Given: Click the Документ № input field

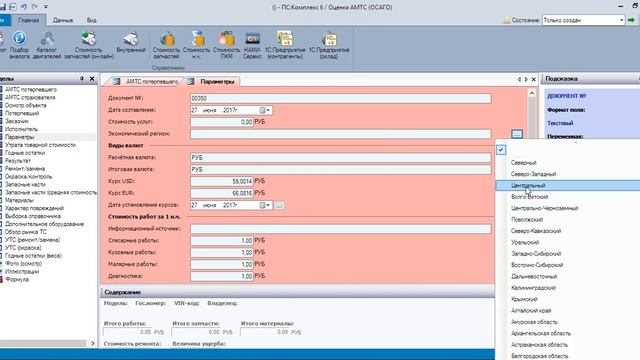Looking at the screenshot, I should (x=340, y=98).
